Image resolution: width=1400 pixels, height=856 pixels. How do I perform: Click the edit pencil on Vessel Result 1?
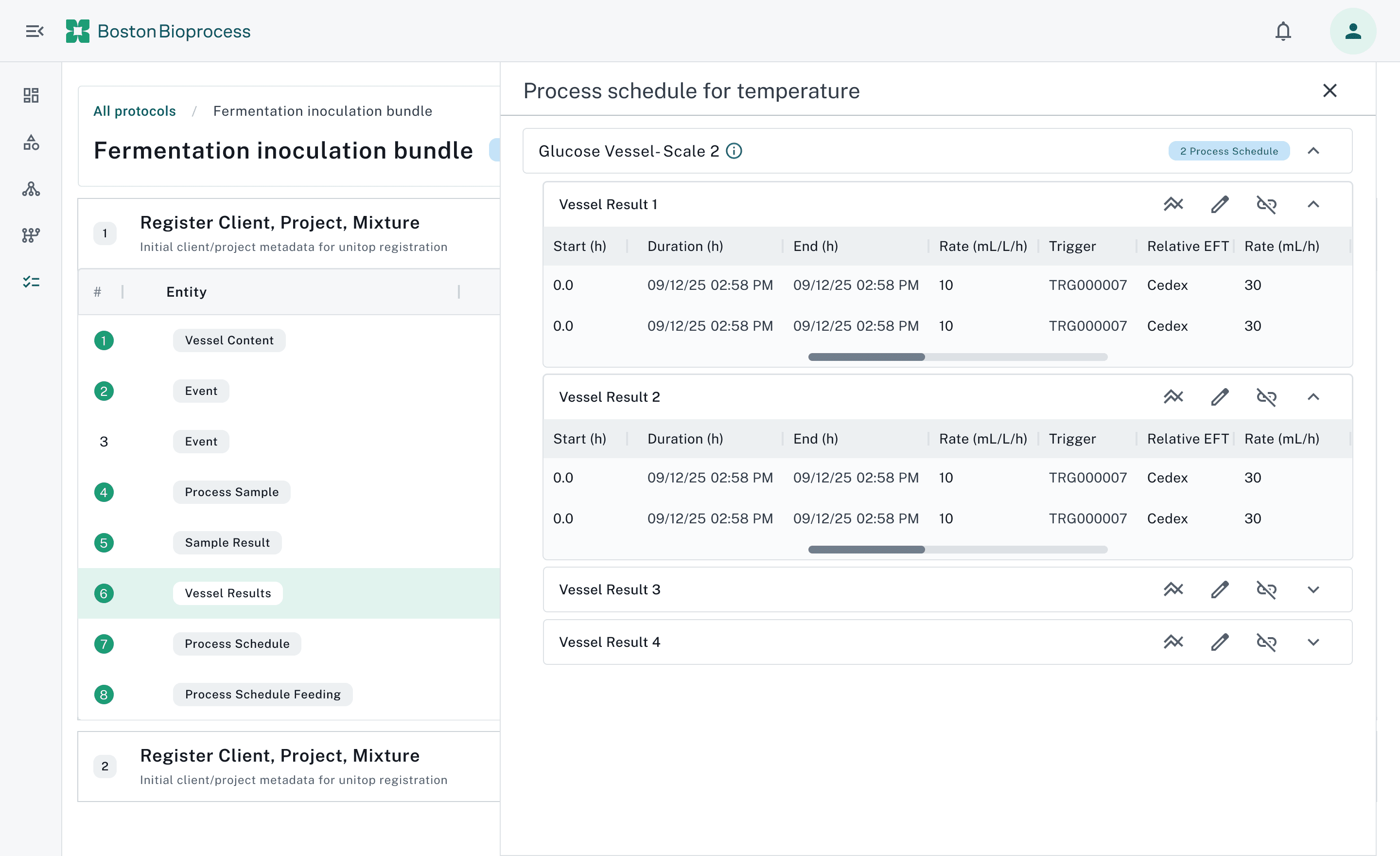pyautogui.click(x=1220, y=204)
